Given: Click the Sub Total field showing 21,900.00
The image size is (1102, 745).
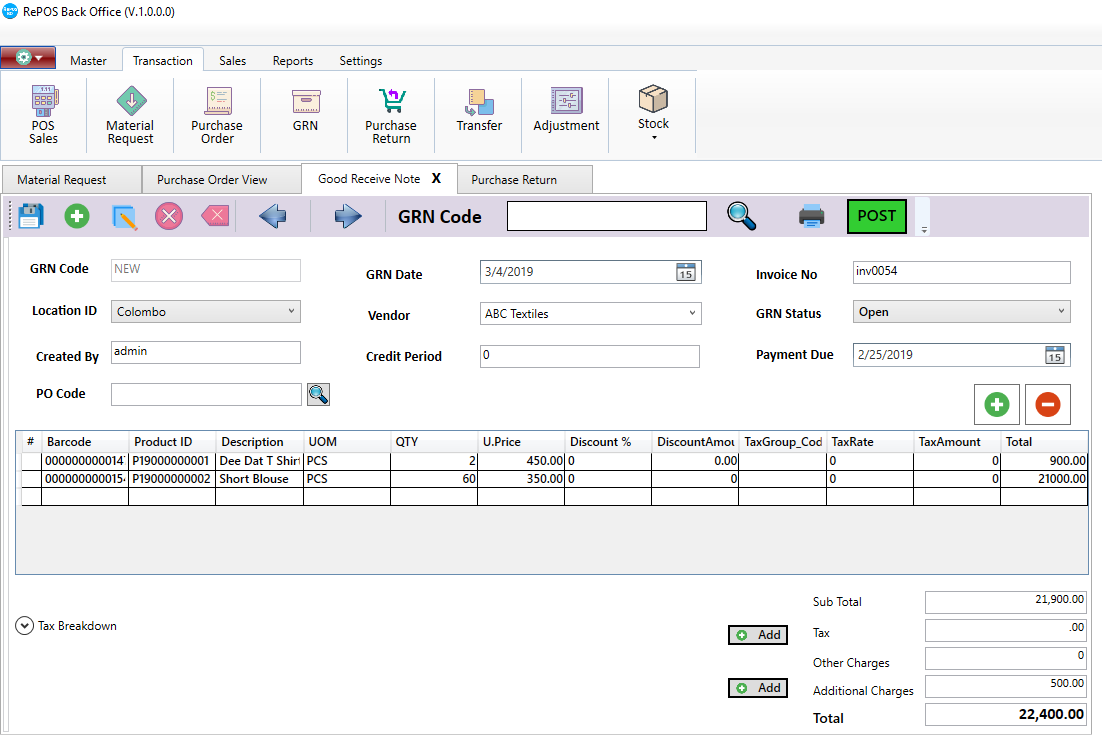Looking at the screenshot, I should pyautogui.click(x=1006, y=602).
